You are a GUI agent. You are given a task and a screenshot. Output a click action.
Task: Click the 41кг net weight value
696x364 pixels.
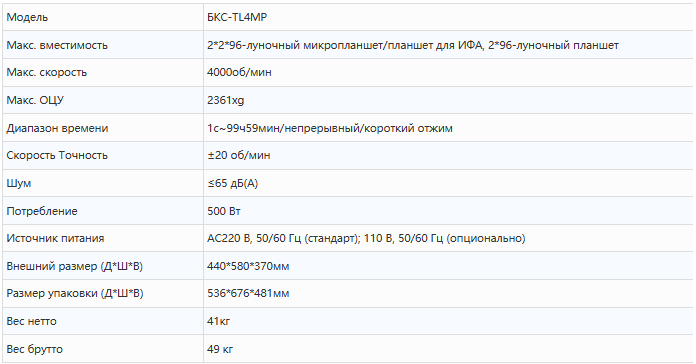tap(218, 321)
